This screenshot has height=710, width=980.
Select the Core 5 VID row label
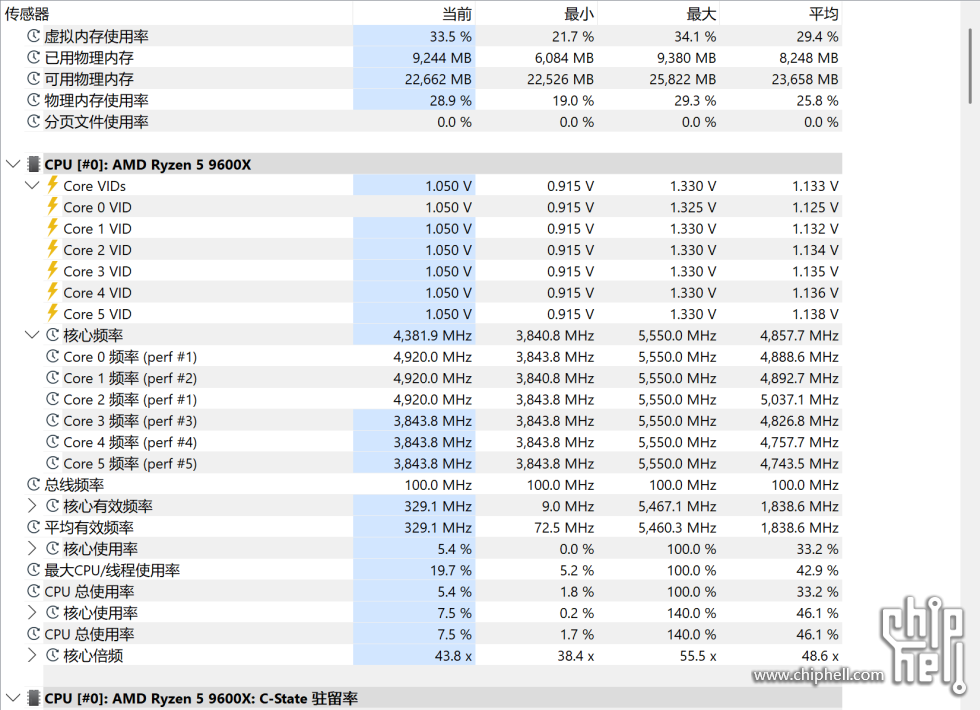tap(98, 314)
